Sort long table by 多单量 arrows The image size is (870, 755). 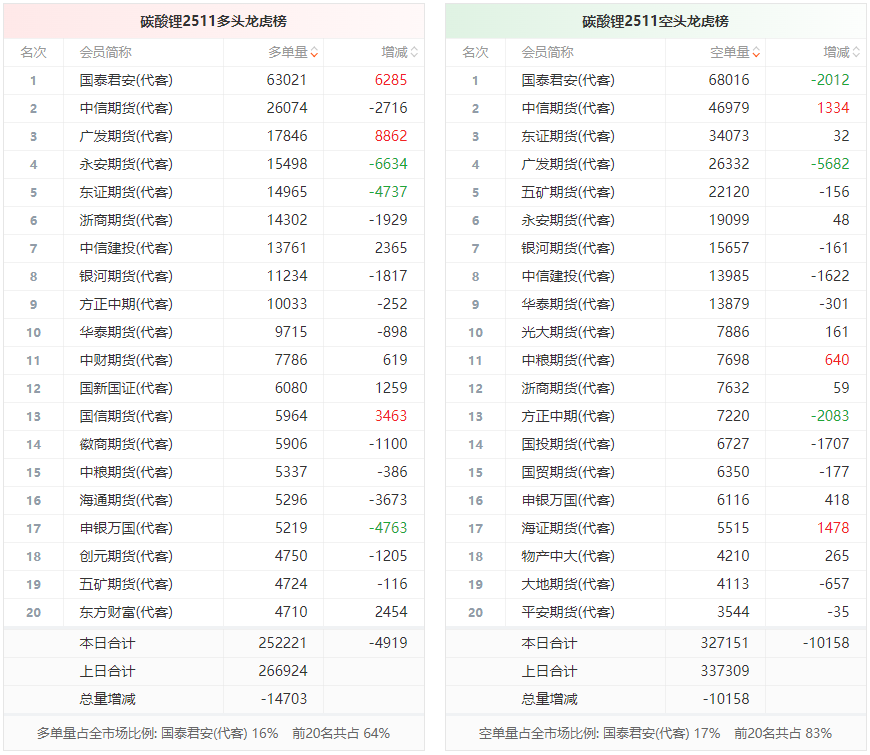(314, 53)
